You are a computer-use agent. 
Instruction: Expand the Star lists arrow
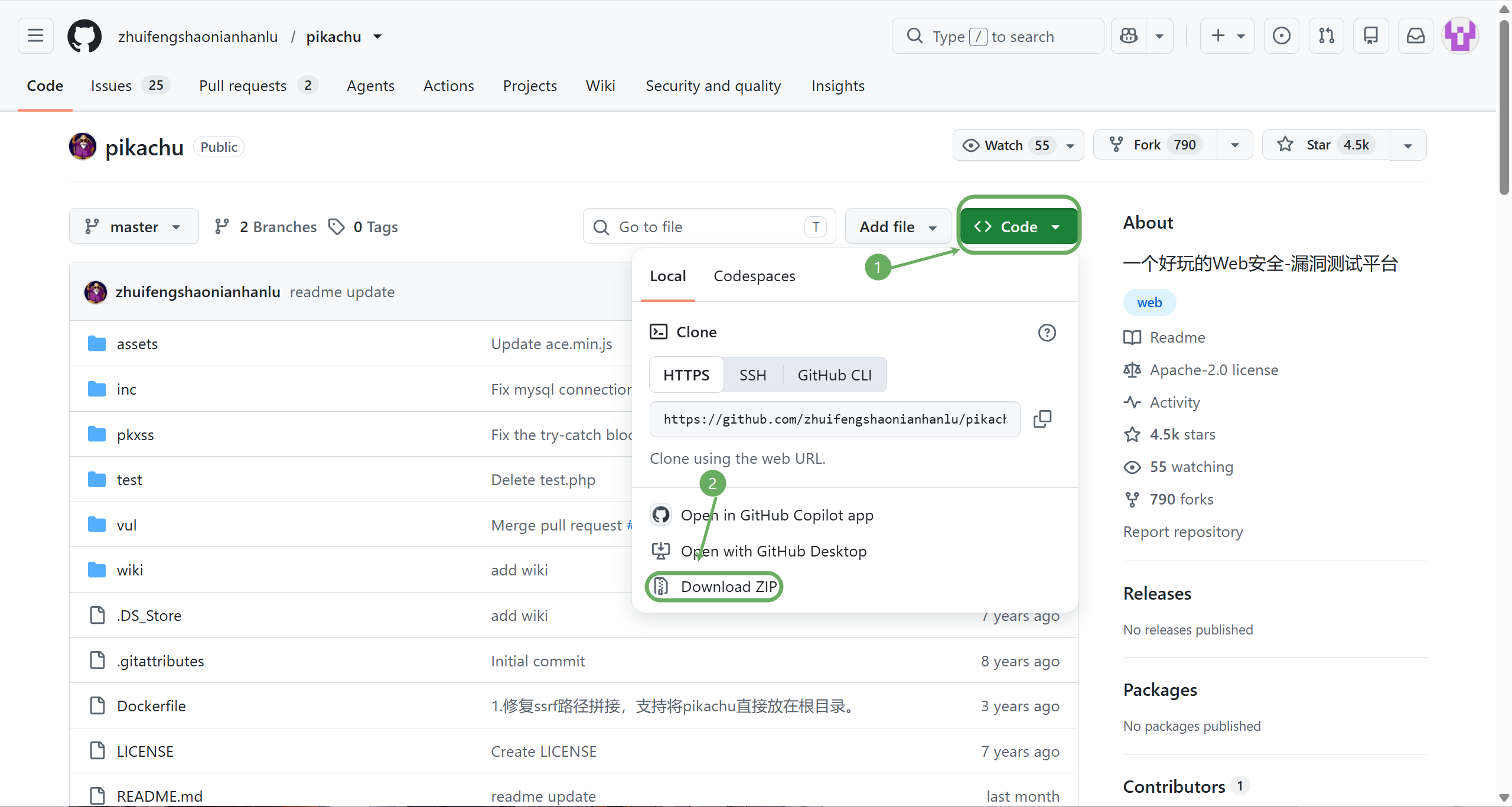[x=1408, y=145]
